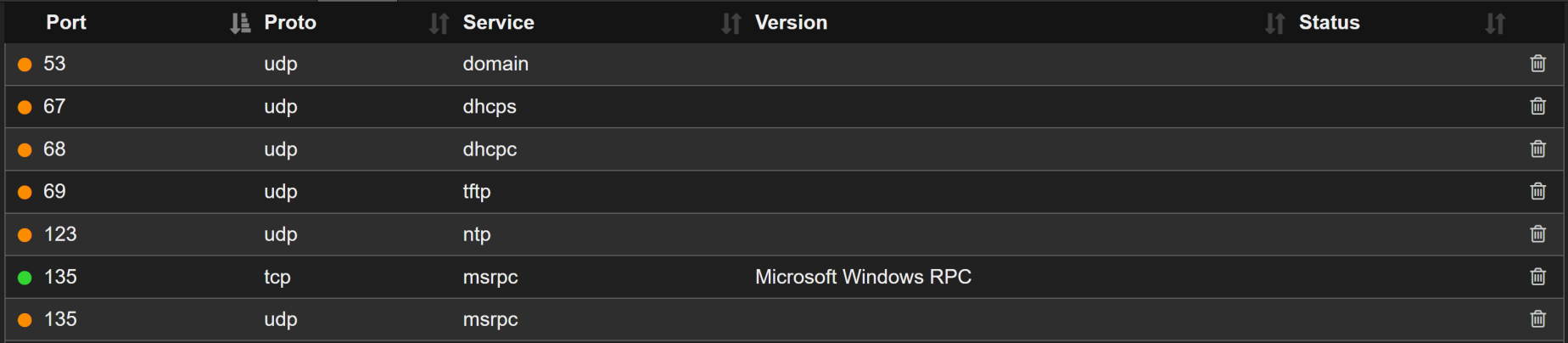
Task: Delete the port 67 dhcps entry
Action: pyautogui.click(x=1537, y=106)
